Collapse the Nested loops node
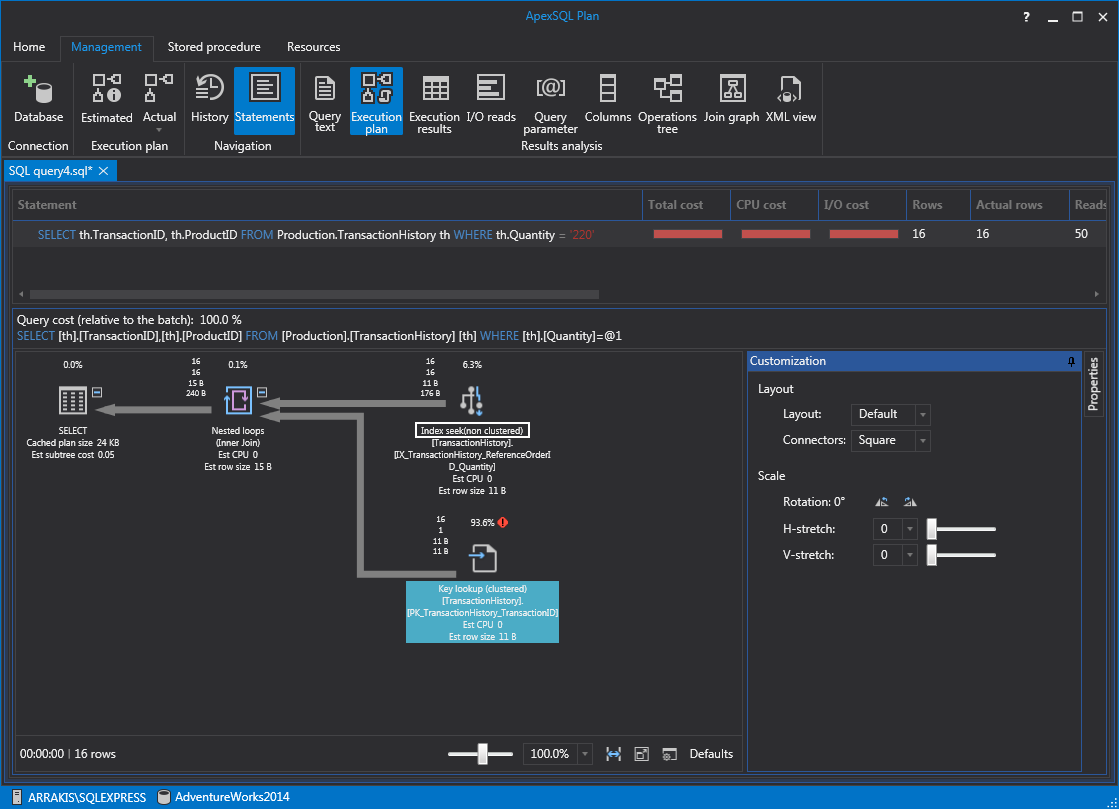The image size is (1119, 809). pyautogui.click(x=262, y=392)
